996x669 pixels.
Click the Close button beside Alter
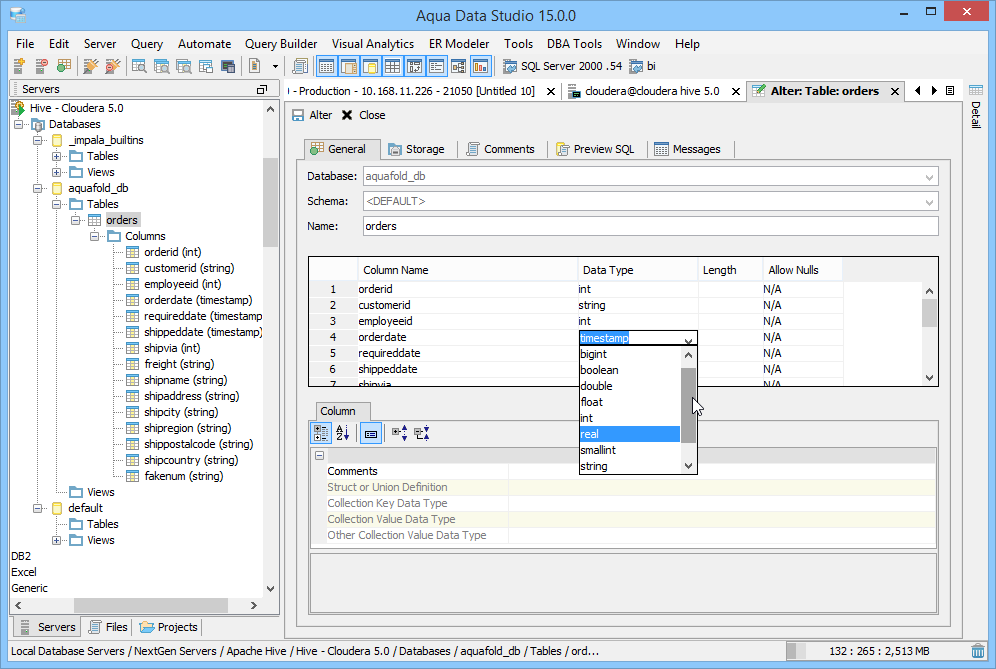click(x=363, y=115)
